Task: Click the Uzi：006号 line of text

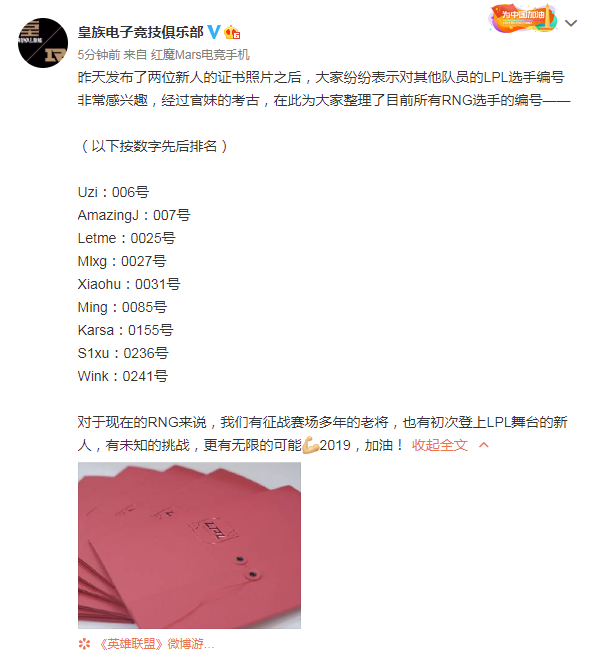Action: point(113,192)
